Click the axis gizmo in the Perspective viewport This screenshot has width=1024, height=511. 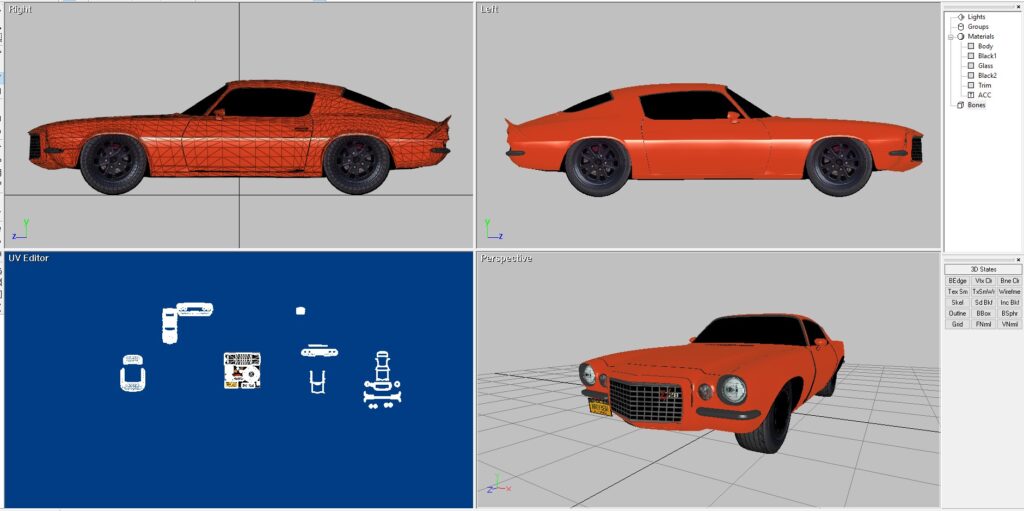pyautogui.click(x=500, y=484)
